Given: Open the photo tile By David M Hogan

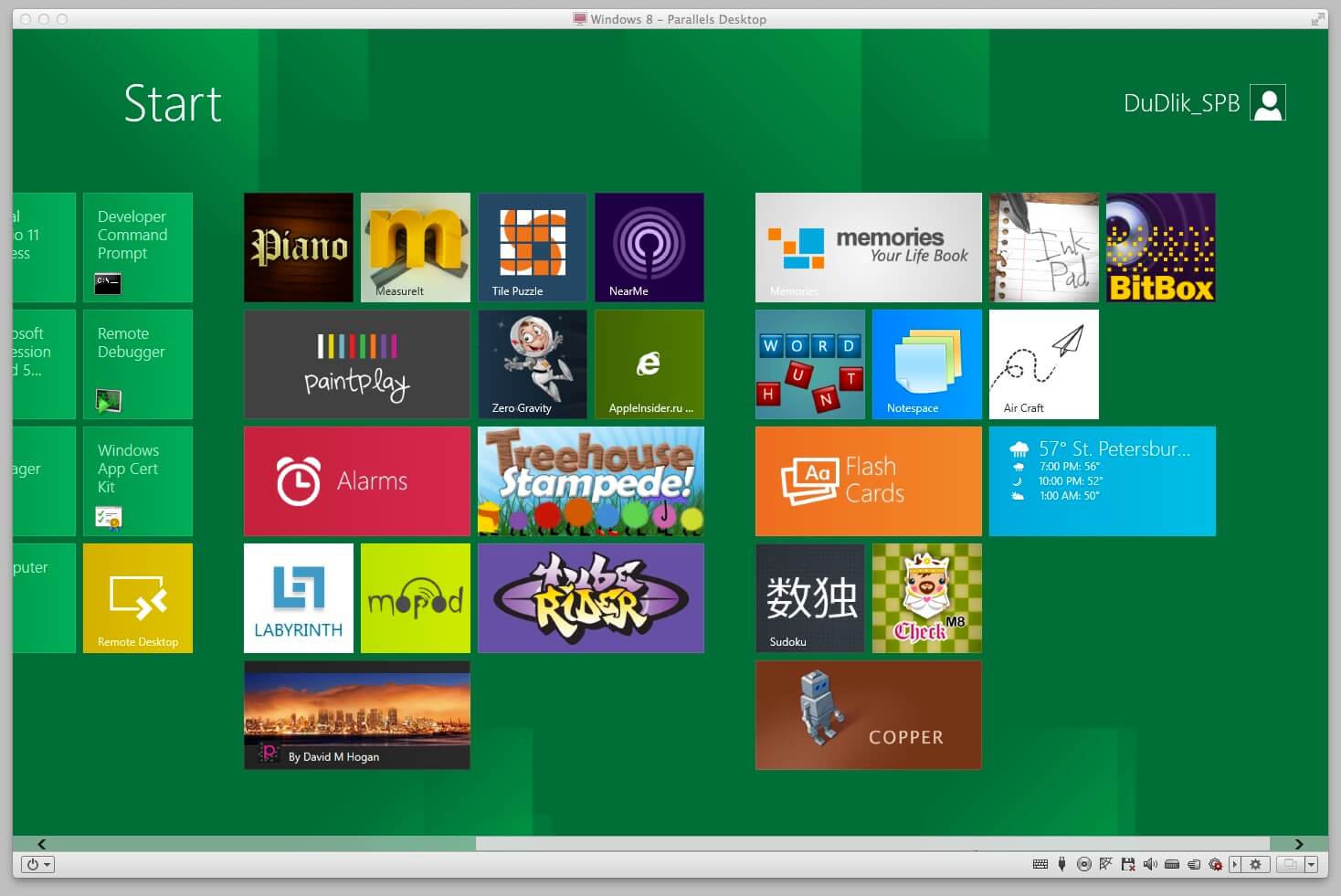Looking at the screenshot, I should tap(357, 715).
